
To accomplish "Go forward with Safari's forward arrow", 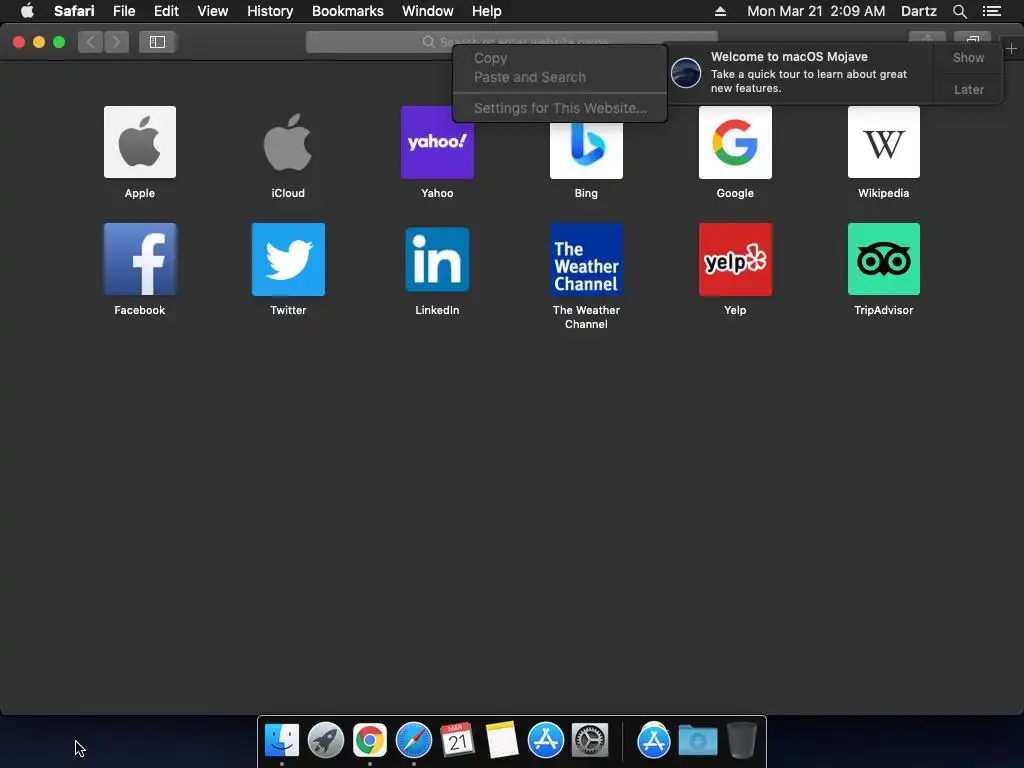I will 116,42.
